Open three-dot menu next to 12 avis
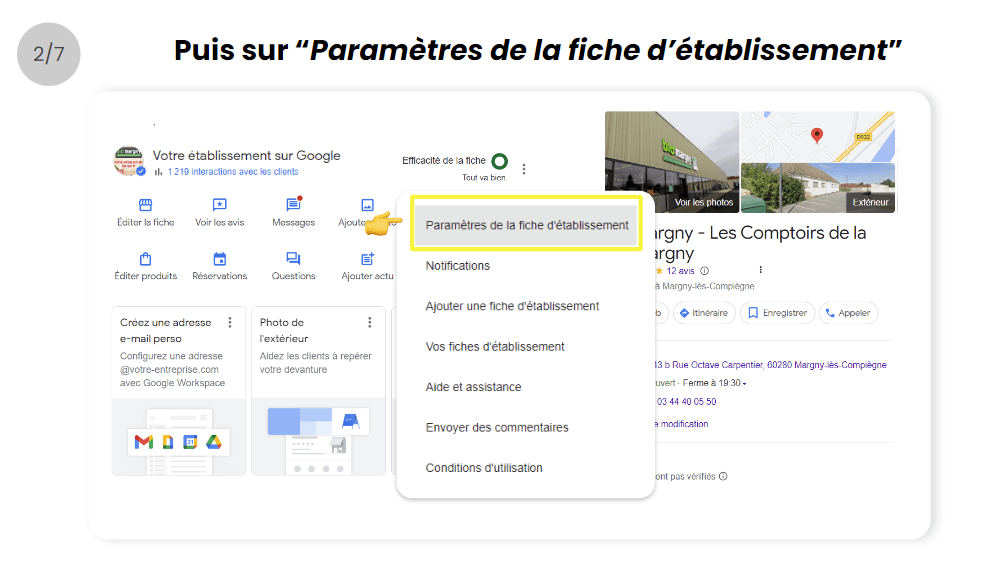1007x565 pixels. point(760,270)
